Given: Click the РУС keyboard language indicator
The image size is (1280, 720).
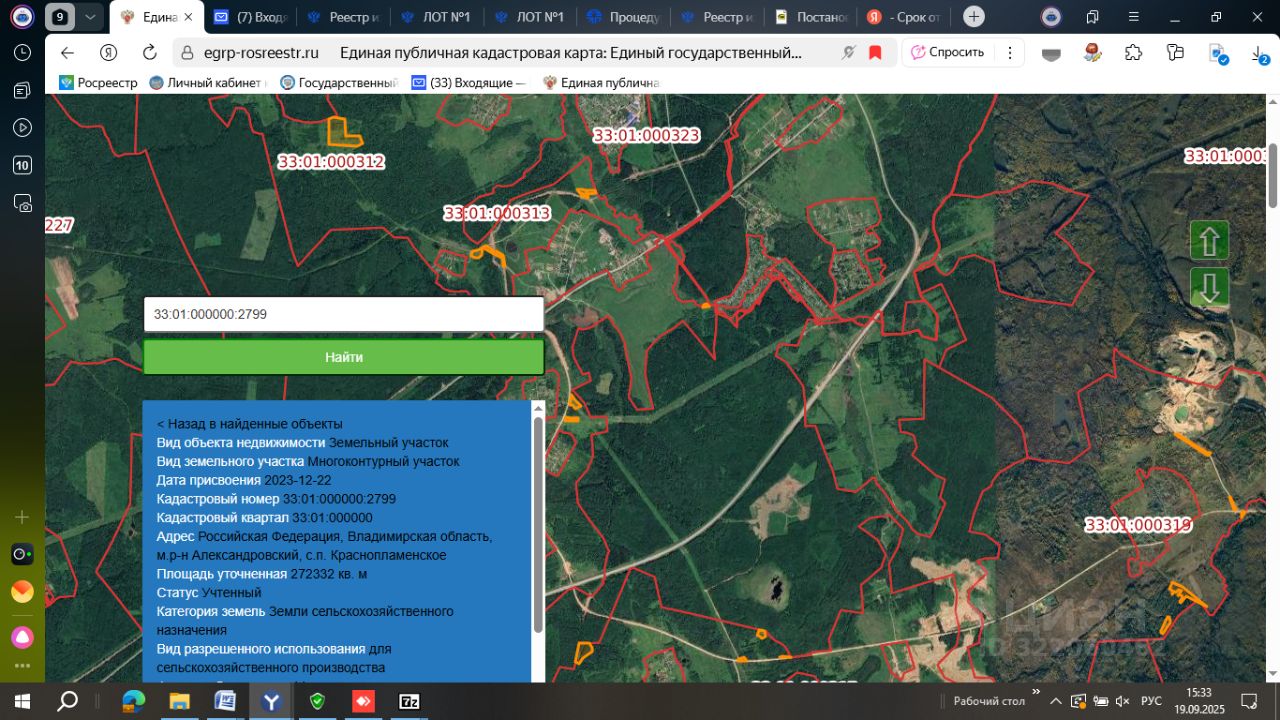Looking at the screenshot, I should [1151, 701].
